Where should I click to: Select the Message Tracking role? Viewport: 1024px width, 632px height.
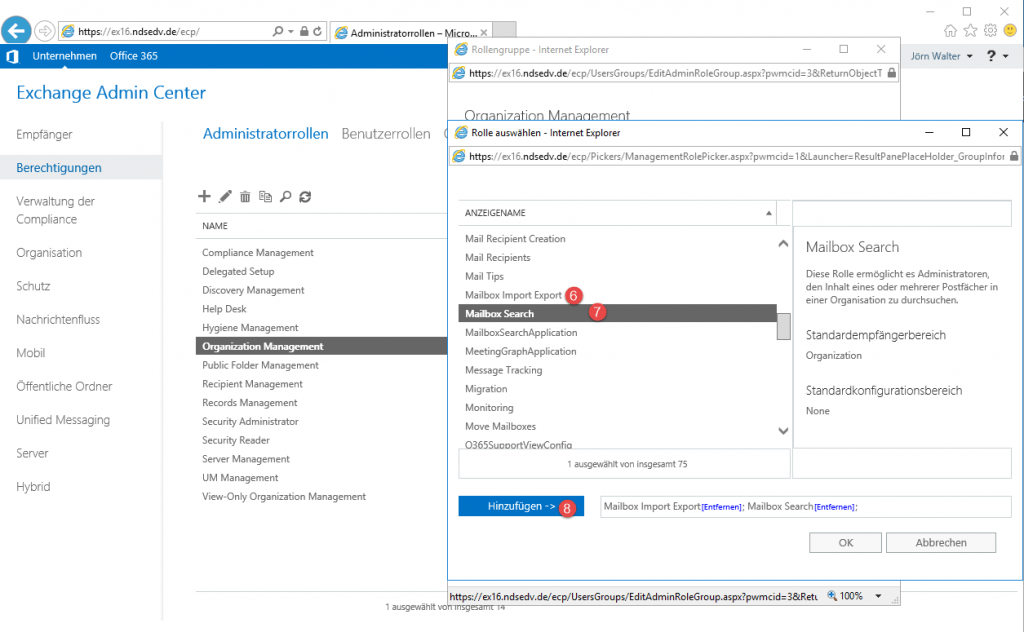coord(503,370)
